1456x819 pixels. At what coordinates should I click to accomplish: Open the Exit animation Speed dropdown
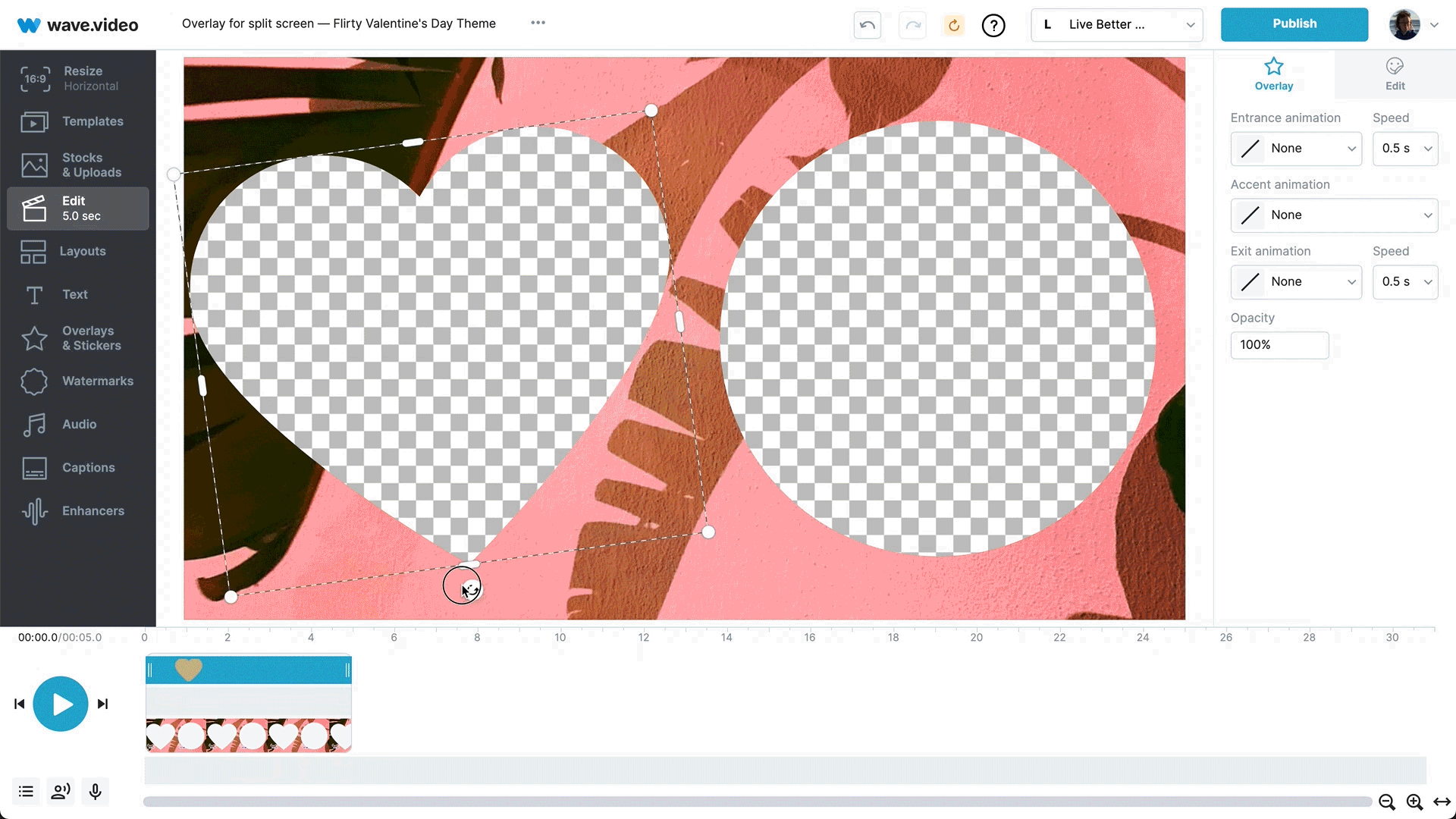(1405, 281)
